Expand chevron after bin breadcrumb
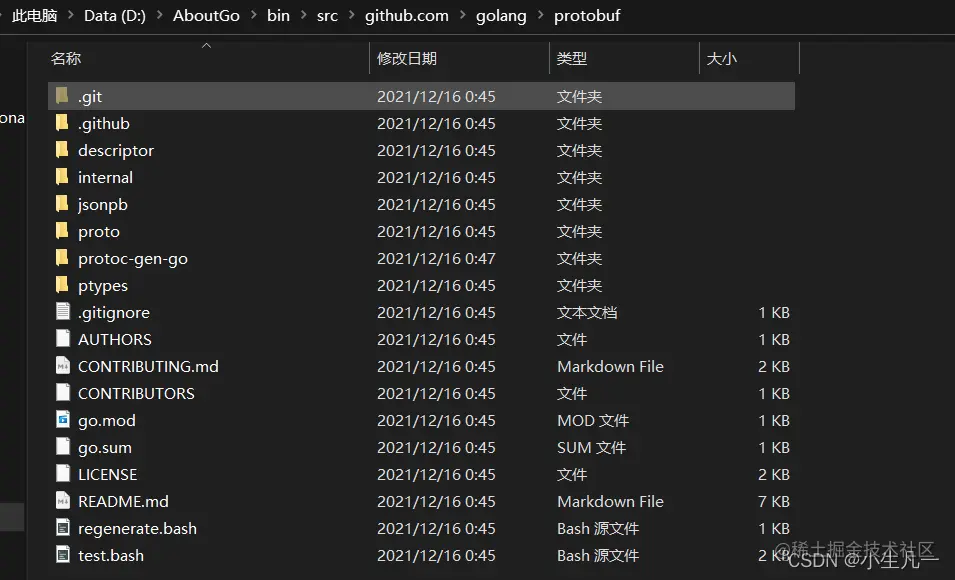The height and width of the screenshot is (580, 955). pos(303,15)
